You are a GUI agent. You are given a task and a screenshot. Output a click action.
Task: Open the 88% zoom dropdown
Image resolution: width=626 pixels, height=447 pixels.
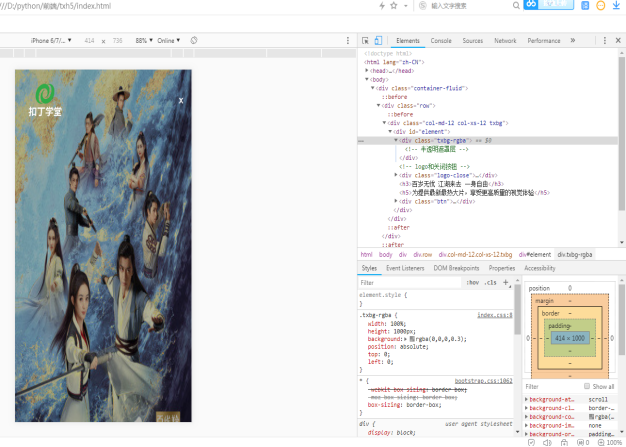[144, 40]
